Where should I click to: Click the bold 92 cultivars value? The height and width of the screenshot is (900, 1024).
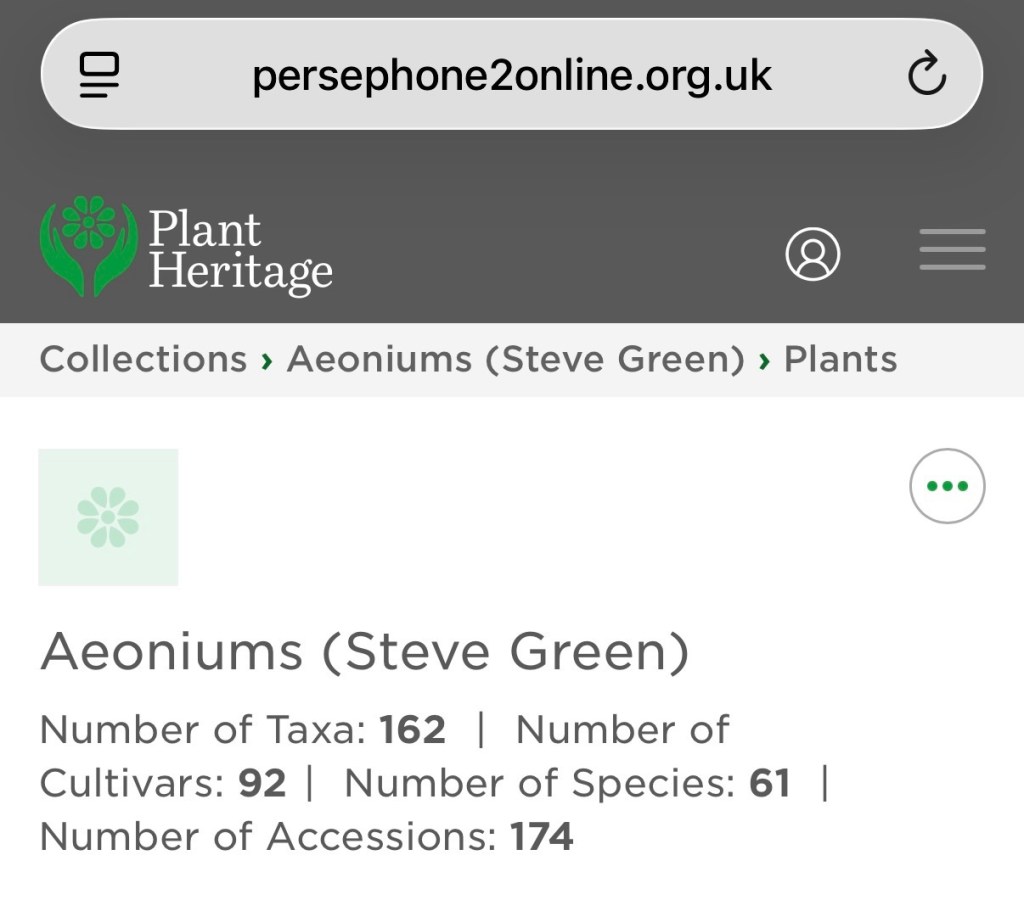(262, 783)
